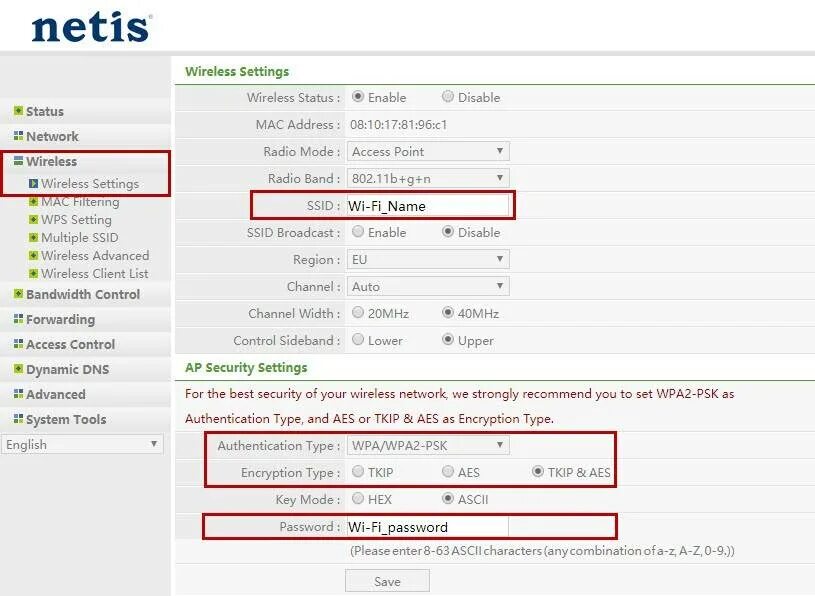815x596 pixels.
Task: Click the MAC address value 08:10:17:81:96:c1
Action: tap(398, 125)
